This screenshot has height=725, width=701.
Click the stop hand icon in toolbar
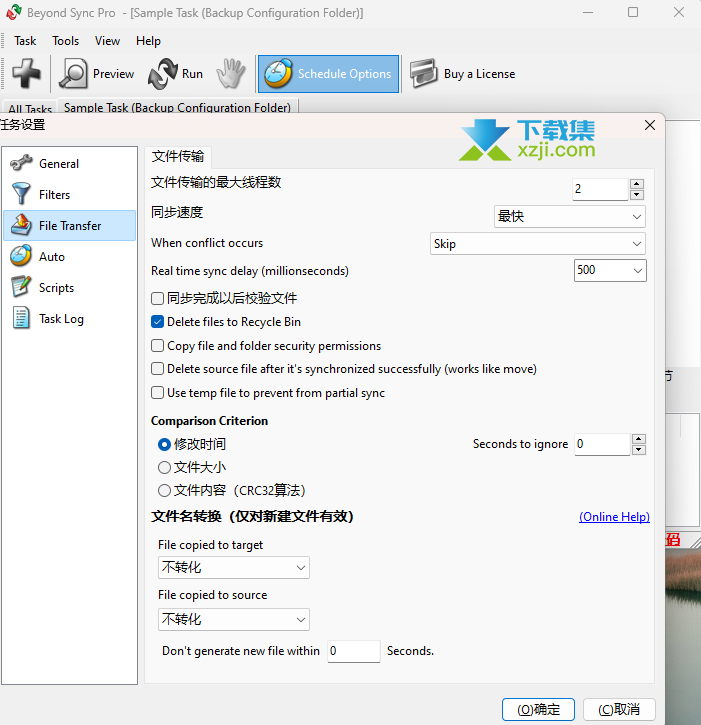[231, 74]
